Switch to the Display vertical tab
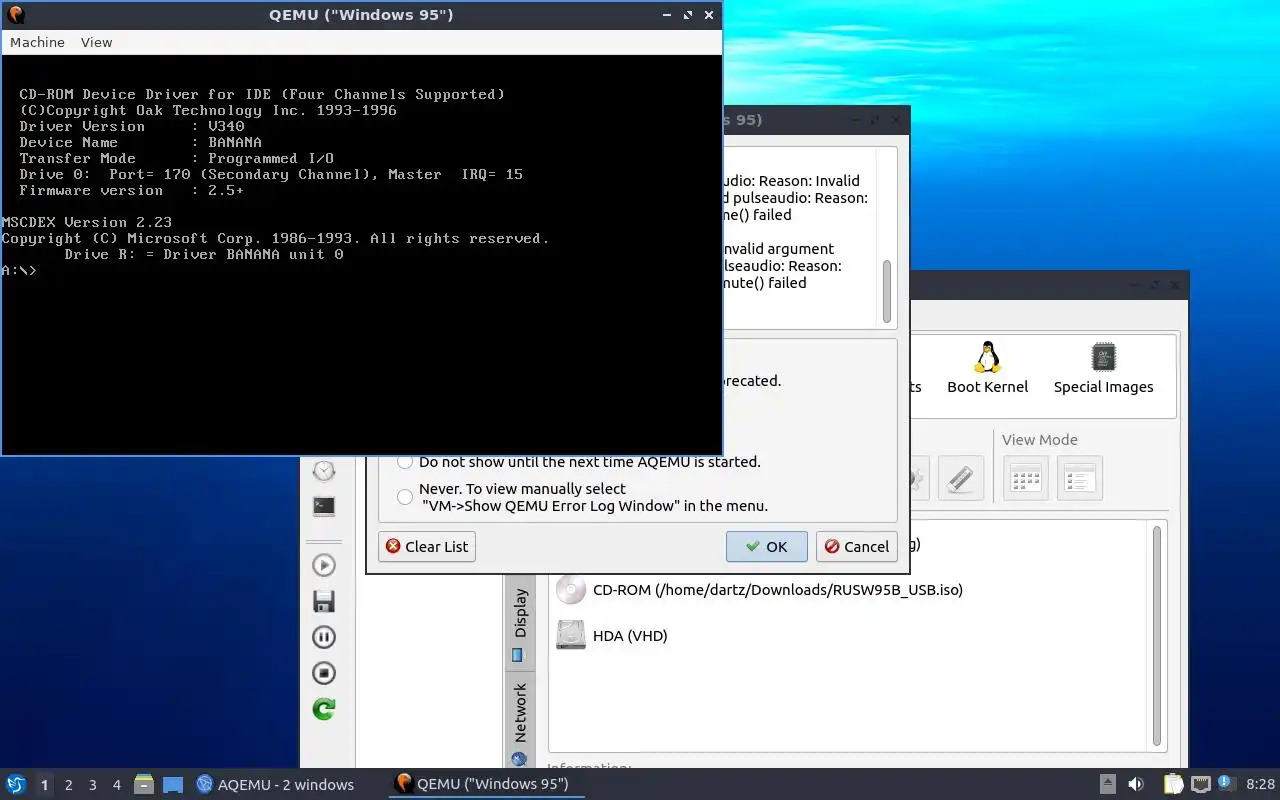 point(519,622)
